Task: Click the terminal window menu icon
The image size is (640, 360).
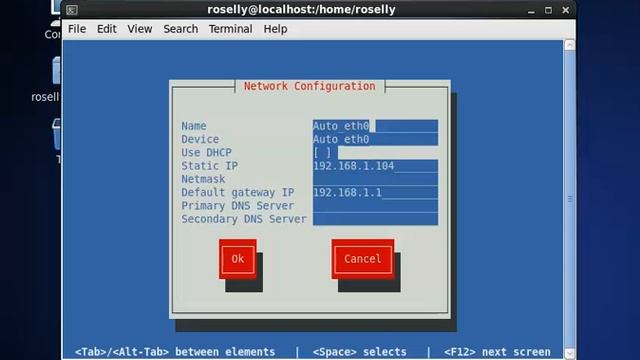Action: (x=72, y=10)
